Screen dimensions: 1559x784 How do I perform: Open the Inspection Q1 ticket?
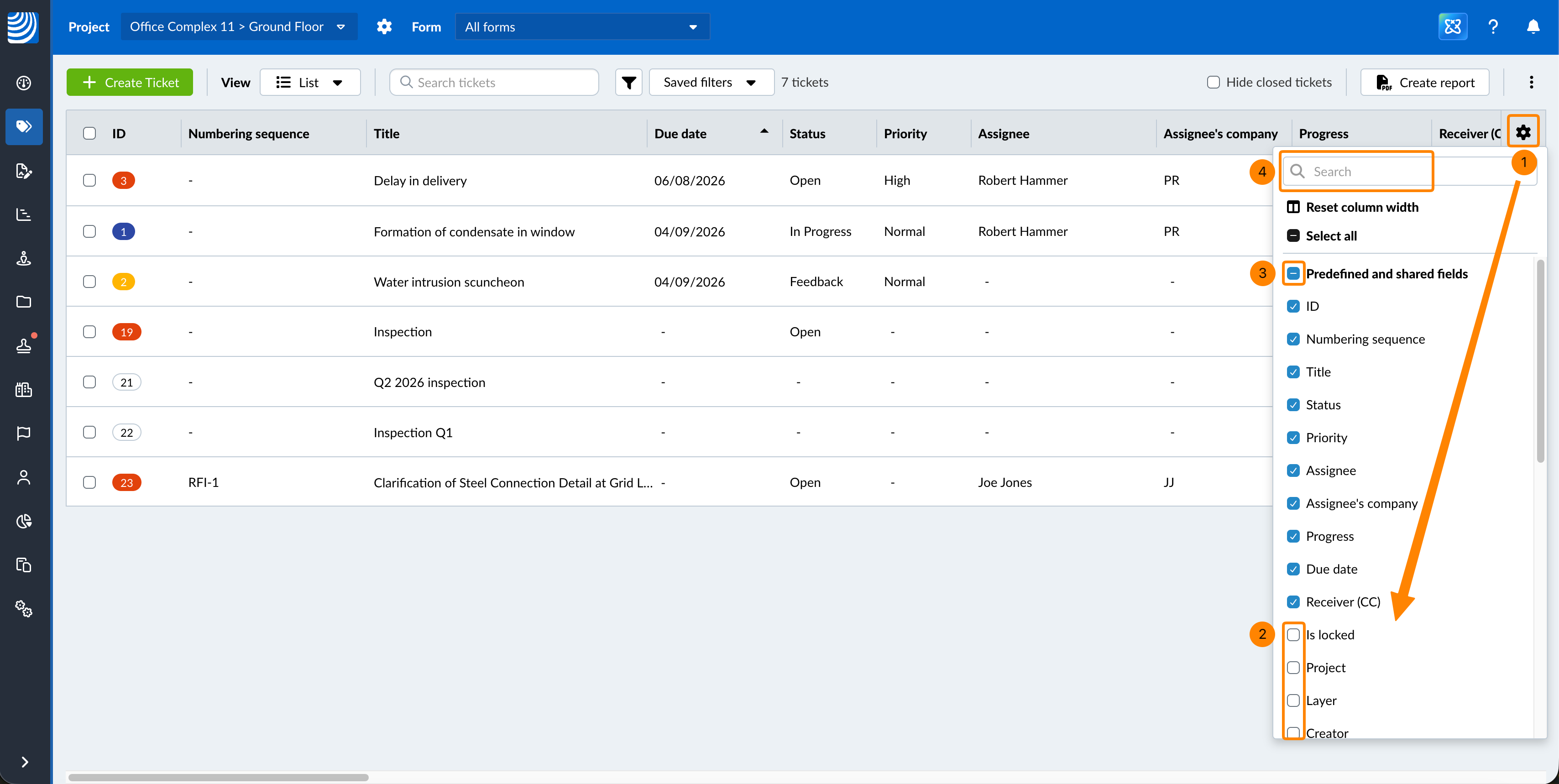tap(413, 433)
